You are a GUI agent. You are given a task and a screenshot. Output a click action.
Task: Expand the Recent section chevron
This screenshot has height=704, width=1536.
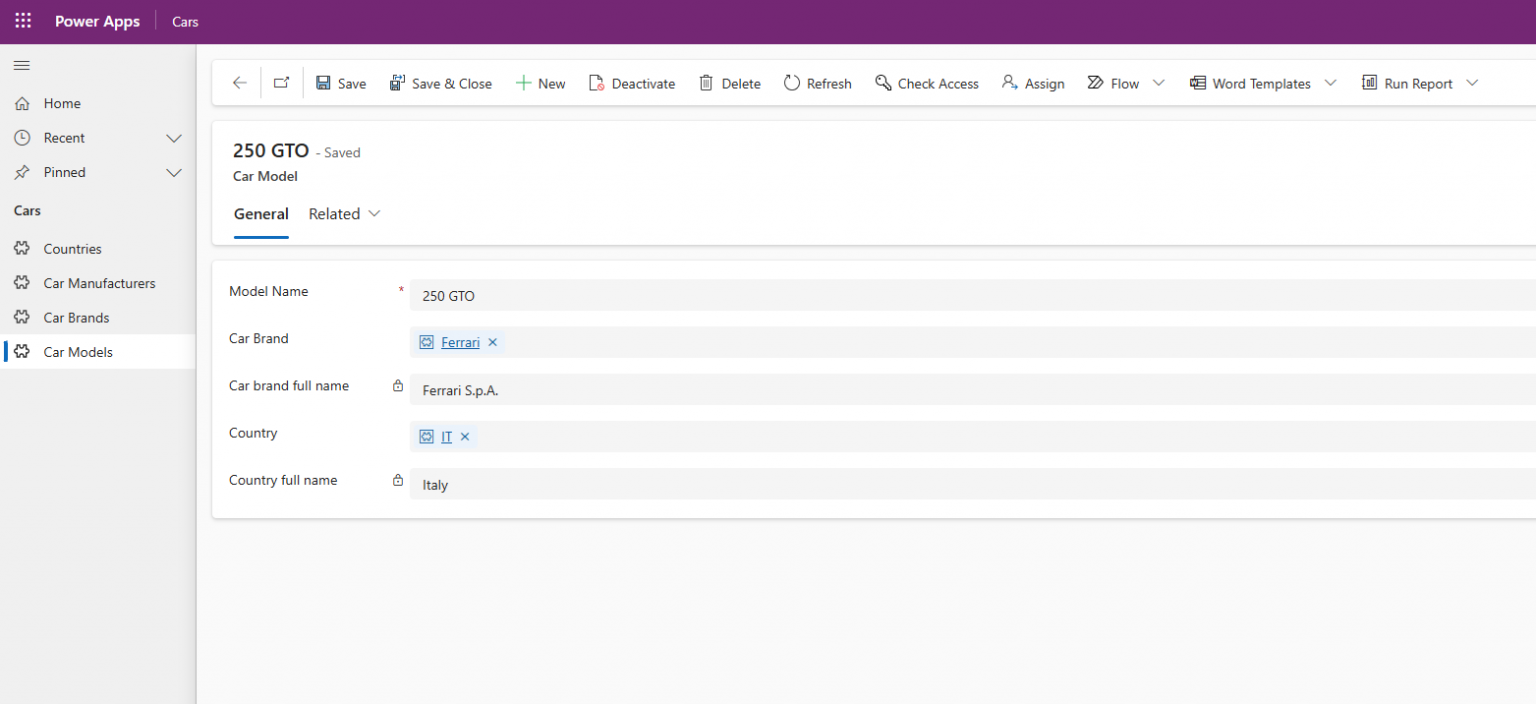pyautogui.click(x=174, y=137)
